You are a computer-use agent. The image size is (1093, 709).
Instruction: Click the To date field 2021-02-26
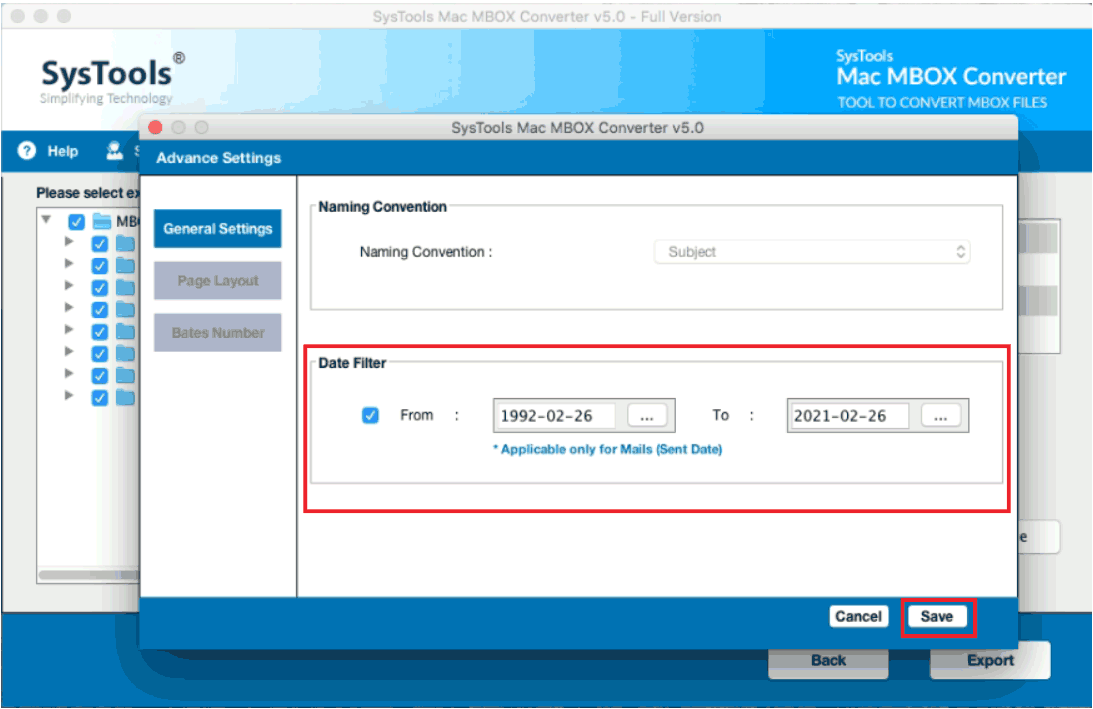click(850, 416)
